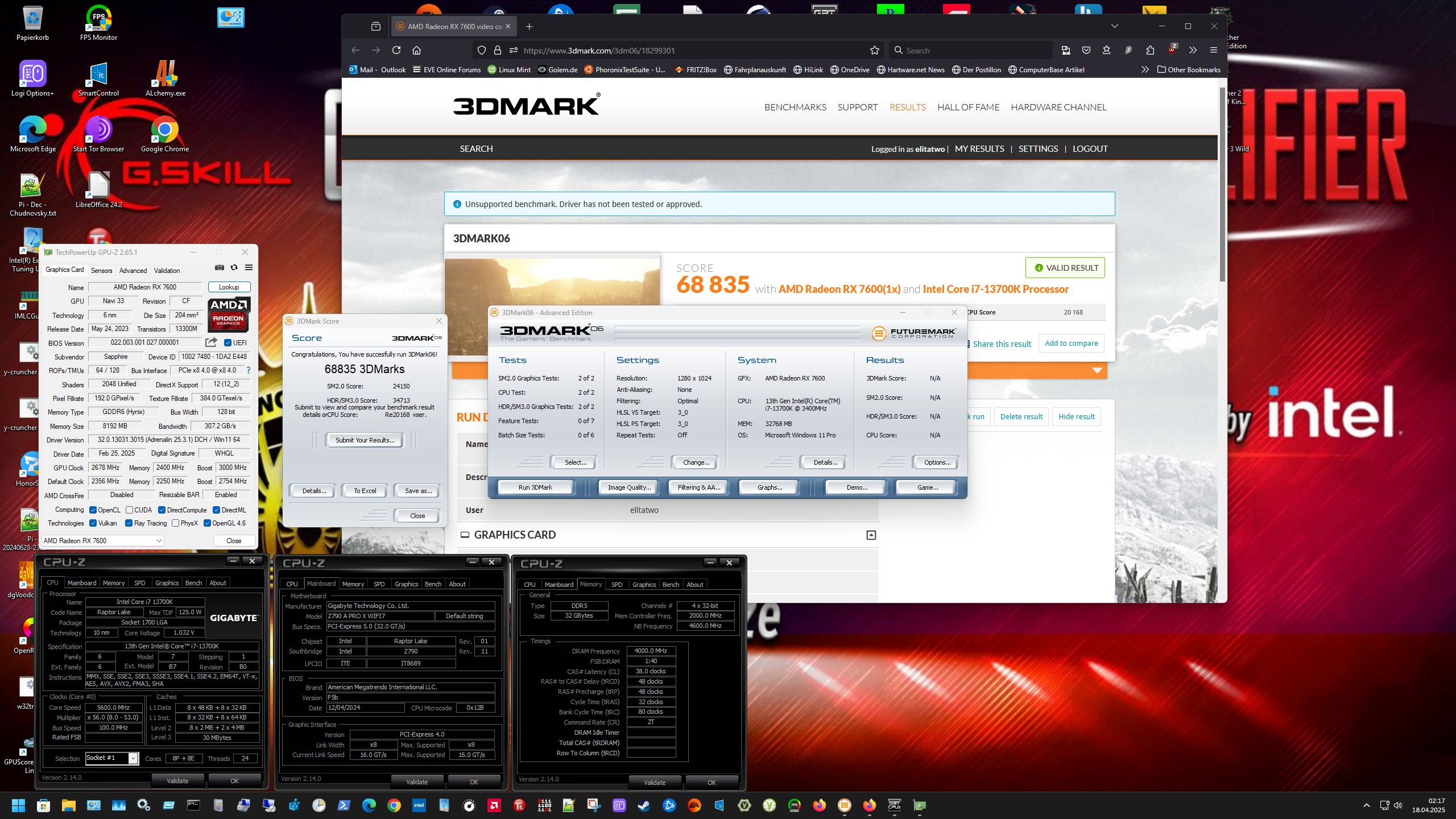
Task: Open Validation tab in GPU-Z
Action: click(x=167, y=270)
